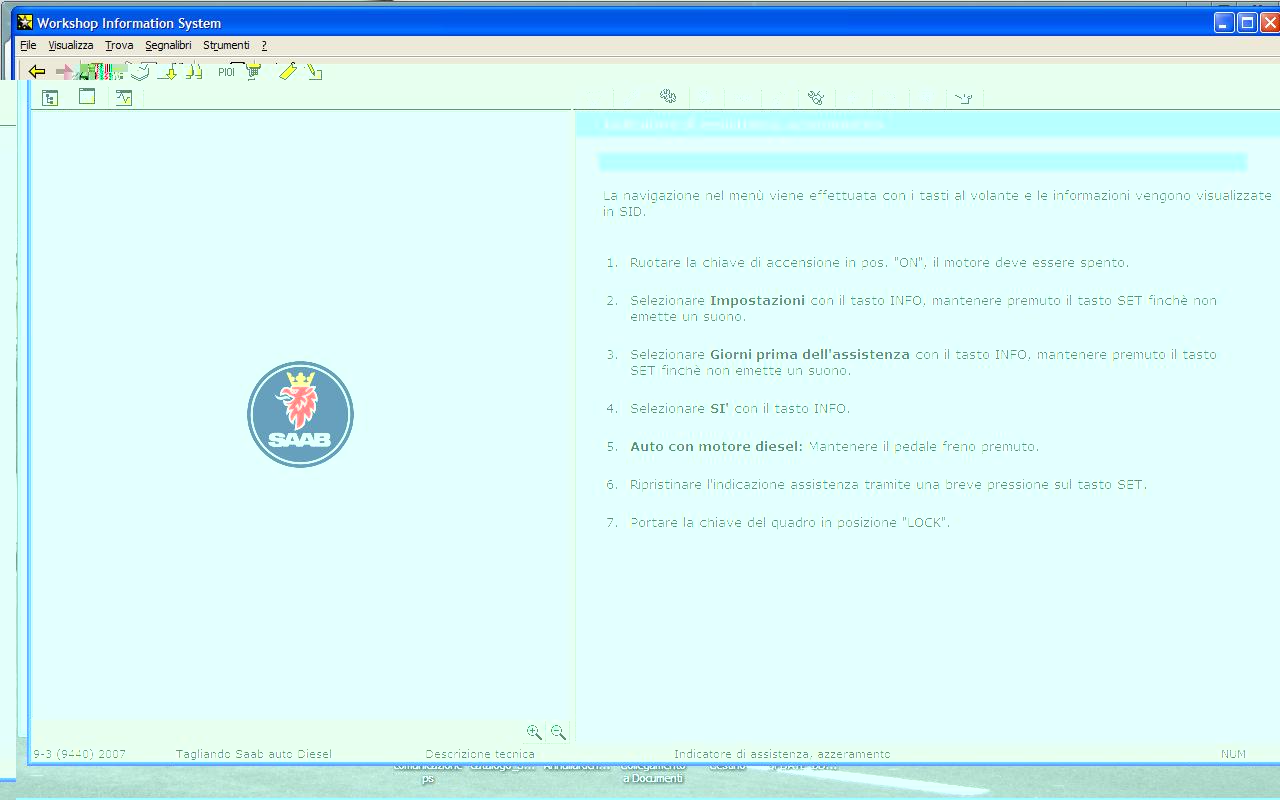Click the PIOI toolbar button
The width and height of the screenshot is (1280, 800).
coord(226,72)
